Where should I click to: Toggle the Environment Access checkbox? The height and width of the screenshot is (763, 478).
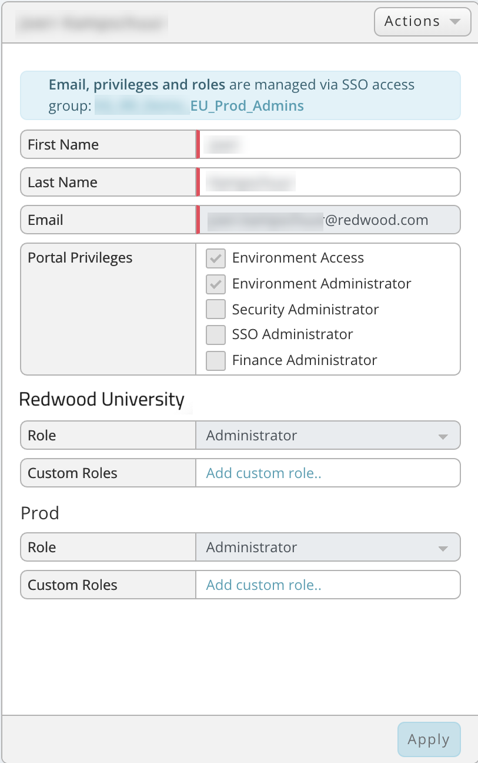(216, 258)
